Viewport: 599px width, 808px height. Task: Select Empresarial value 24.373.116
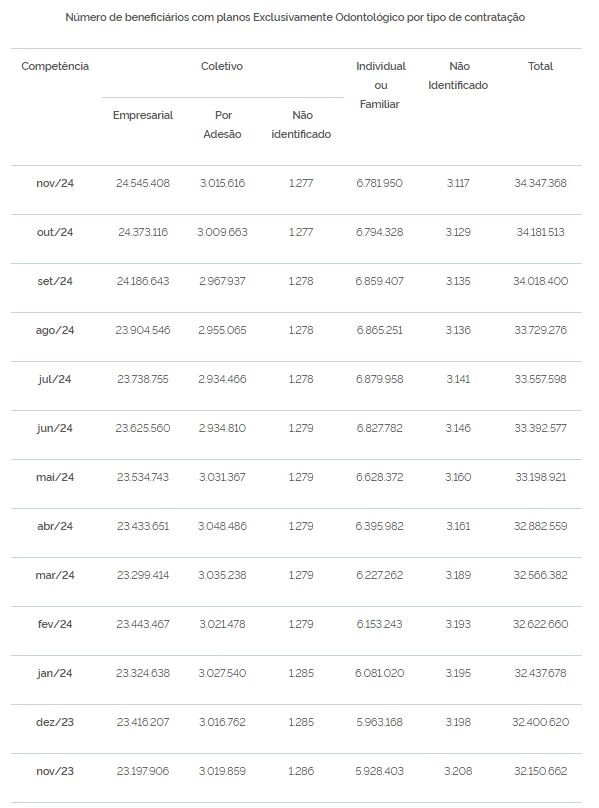pyautogui.click(x=143, y=232)
